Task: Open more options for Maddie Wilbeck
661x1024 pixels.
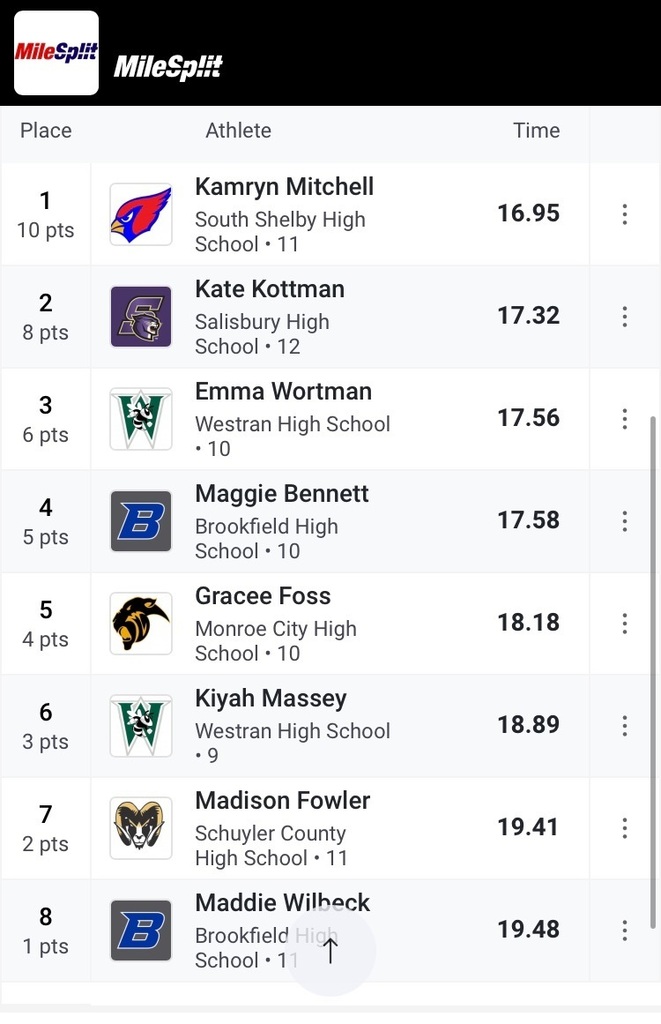Action: point(624,931)
